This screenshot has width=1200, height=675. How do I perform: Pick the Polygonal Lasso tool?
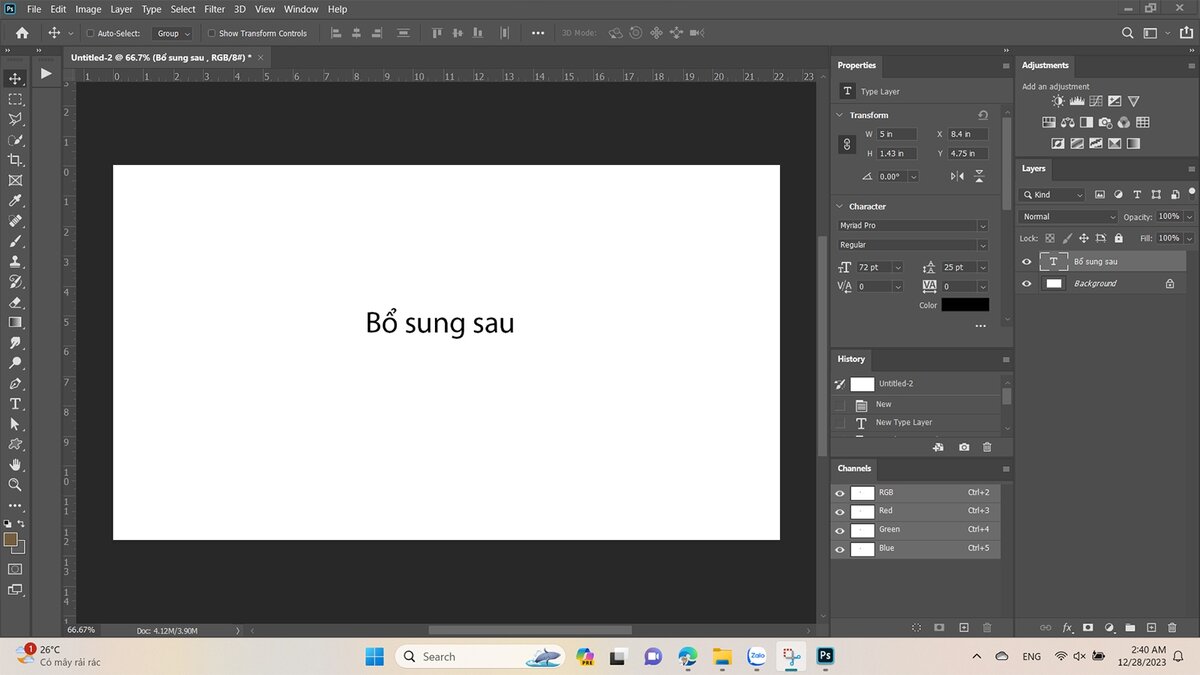pos(15,119)
